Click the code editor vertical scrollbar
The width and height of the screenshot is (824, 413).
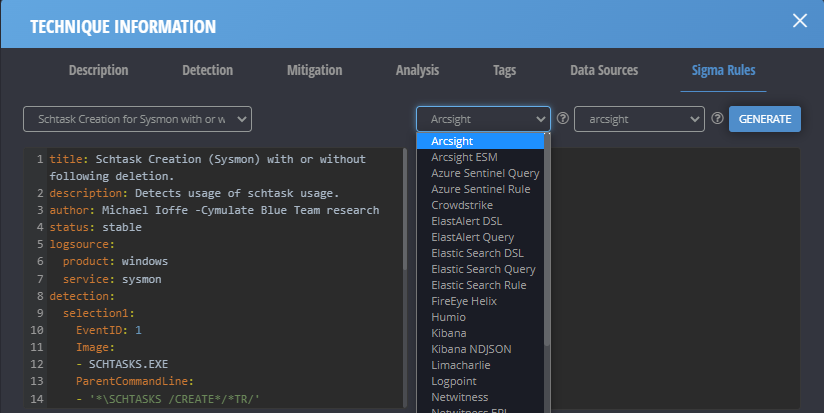click(405, 209)
